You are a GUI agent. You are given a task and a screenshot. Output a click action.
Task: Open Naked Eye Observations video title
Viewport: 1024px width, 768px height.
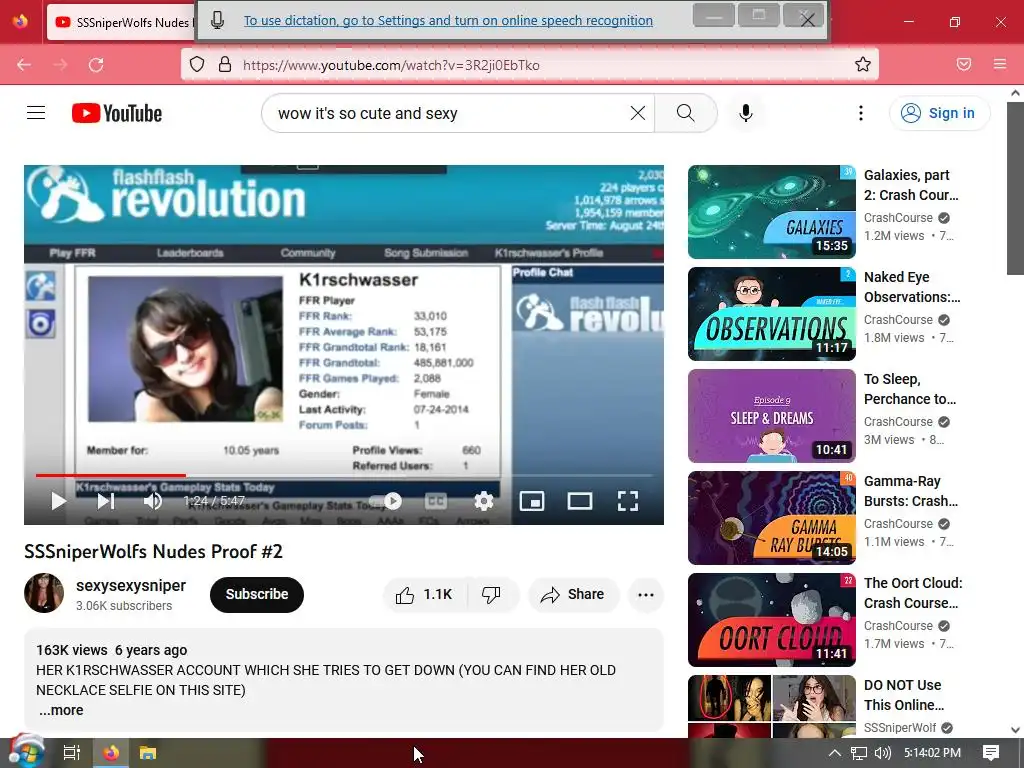912,287
